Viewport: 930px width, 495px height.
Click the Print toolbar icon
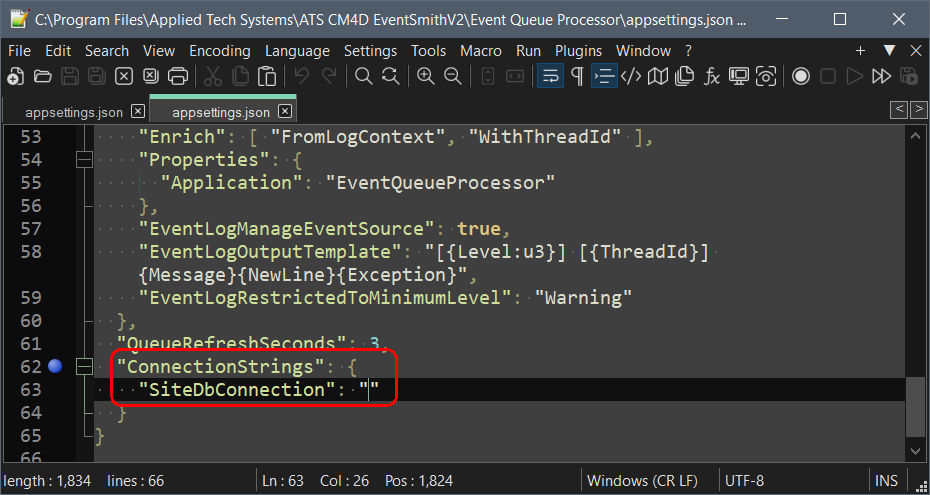178,76
